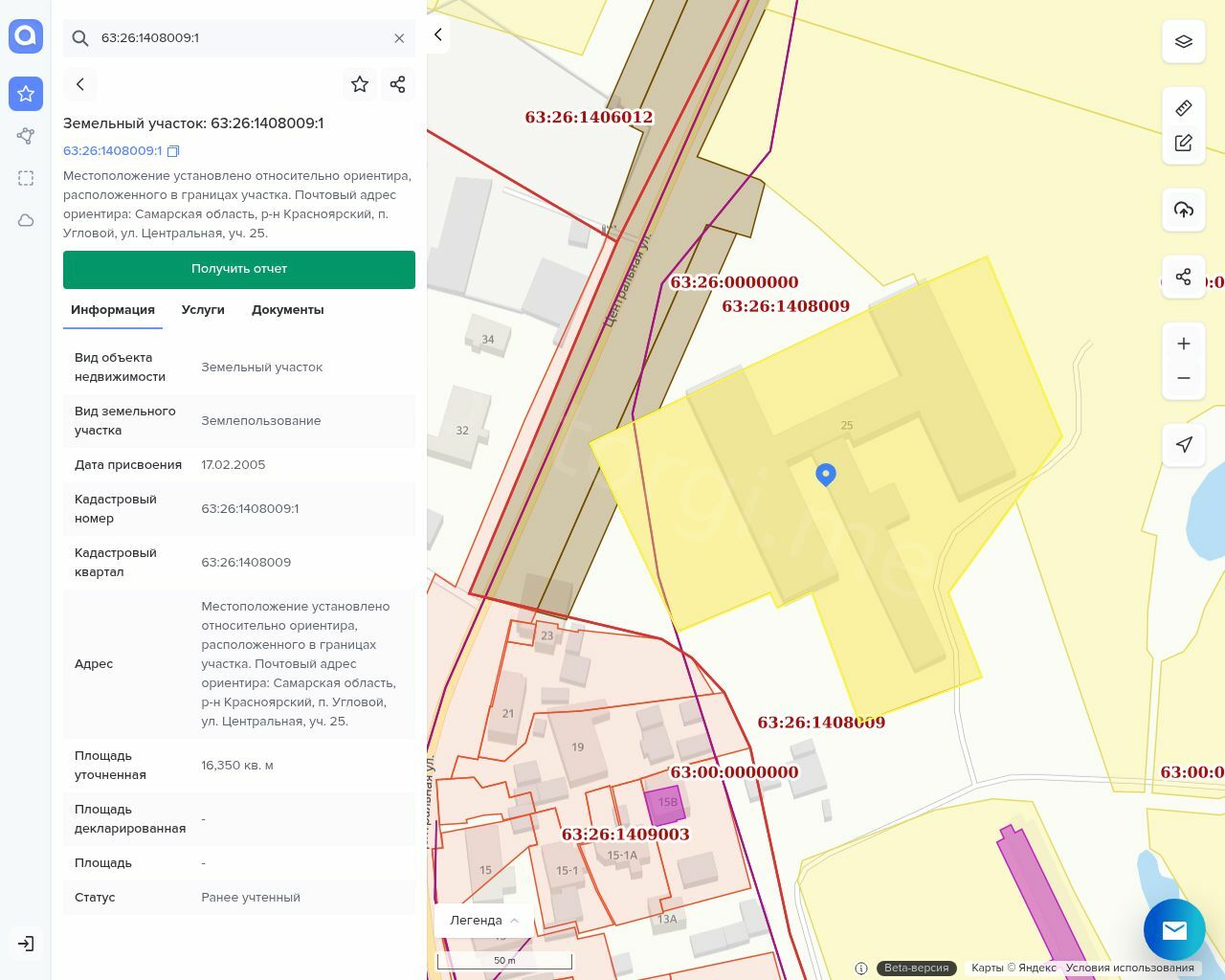Viewport: 1225px width, 980px height.
Task: Activate the draw/edit tool on map
Action: click(1183, 144)
